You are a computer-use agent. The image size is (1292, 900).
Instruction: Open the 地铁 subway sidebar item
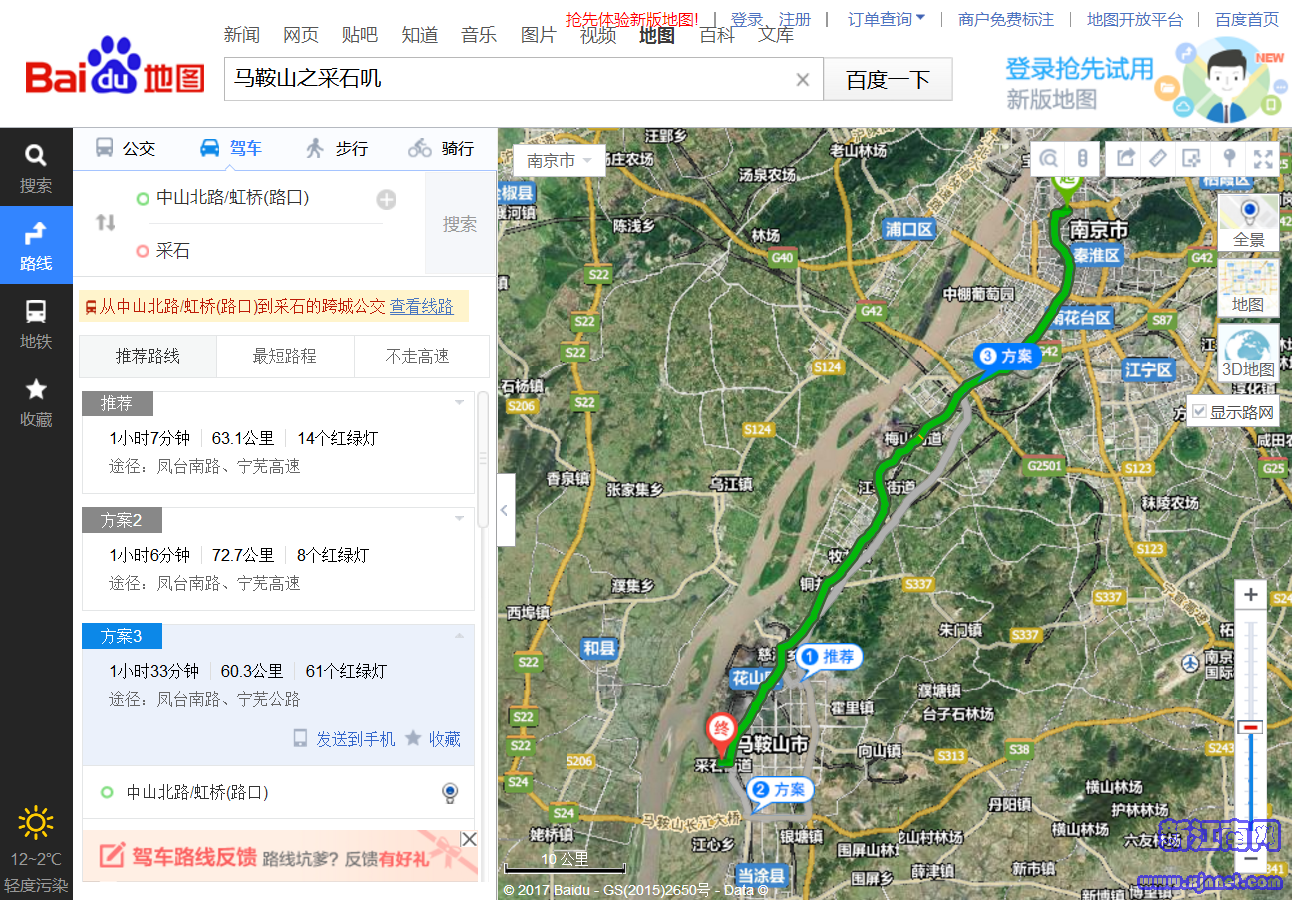[36, 323]
